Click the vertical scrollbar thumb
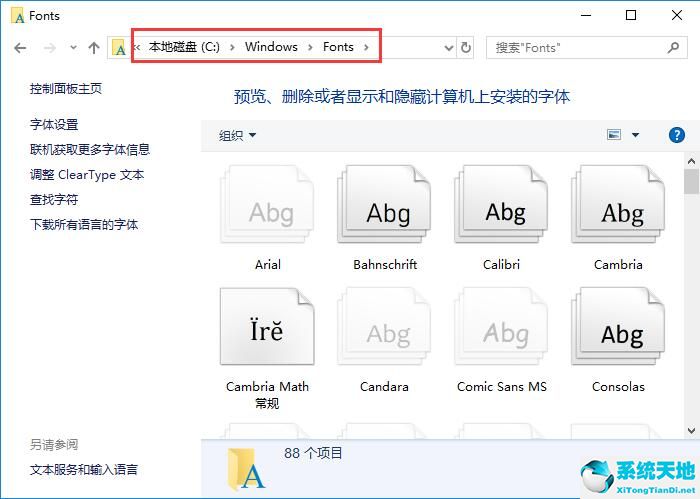 click(692, 181)
